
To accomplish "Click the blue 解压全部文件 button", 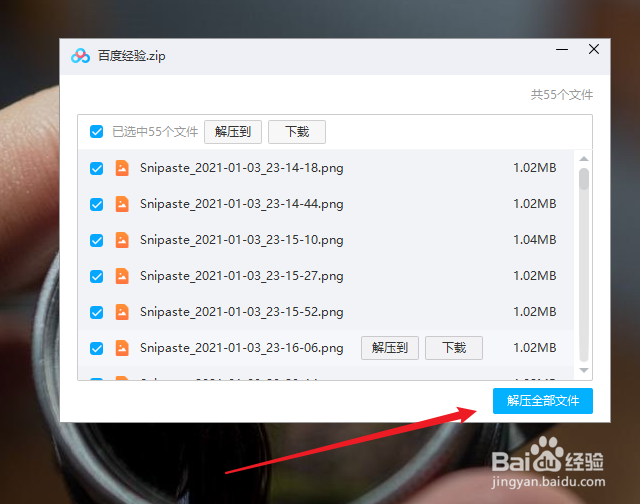I will [543, 401].
